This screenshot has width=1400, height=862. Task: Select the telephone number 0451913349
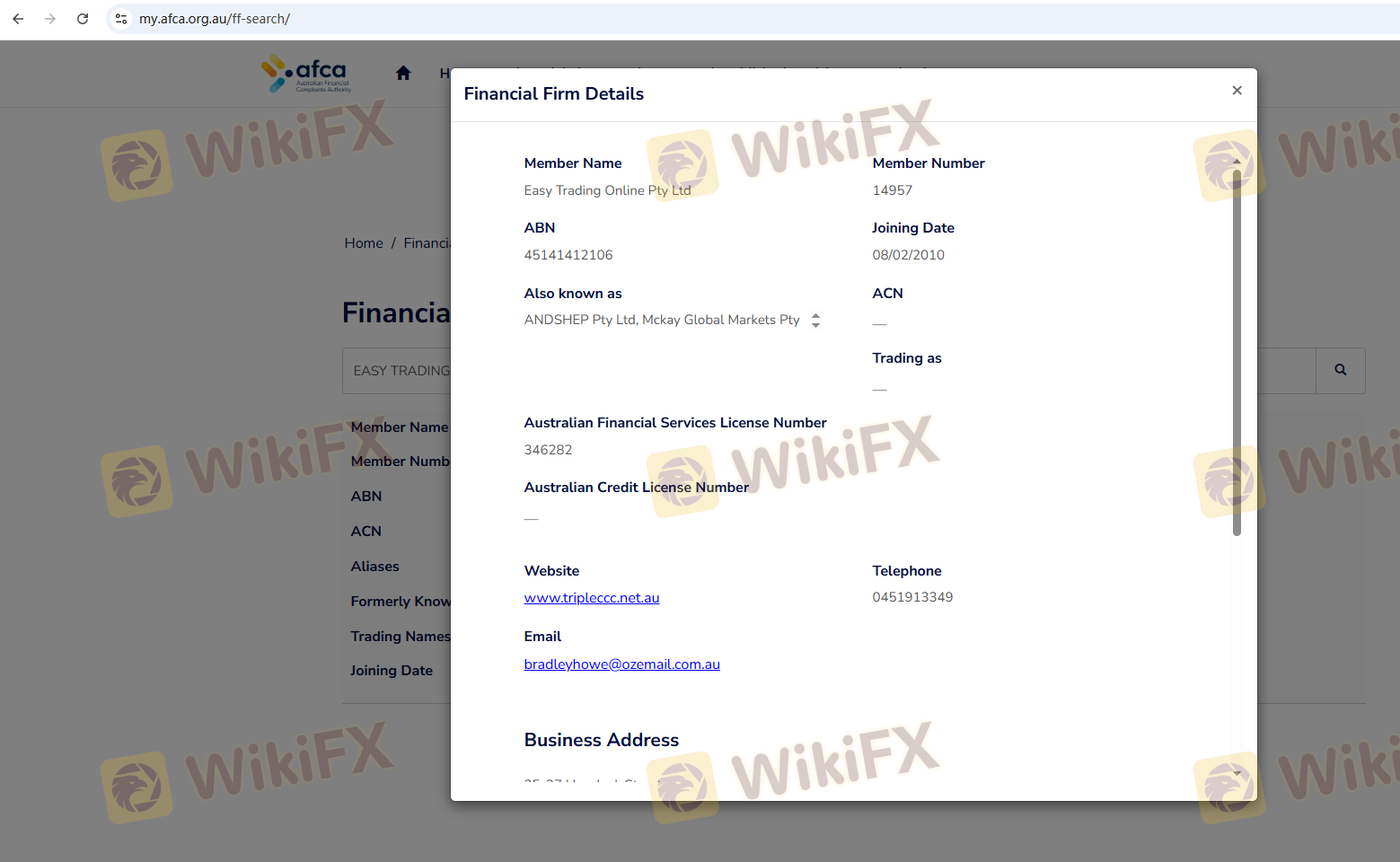coord(913,597)
